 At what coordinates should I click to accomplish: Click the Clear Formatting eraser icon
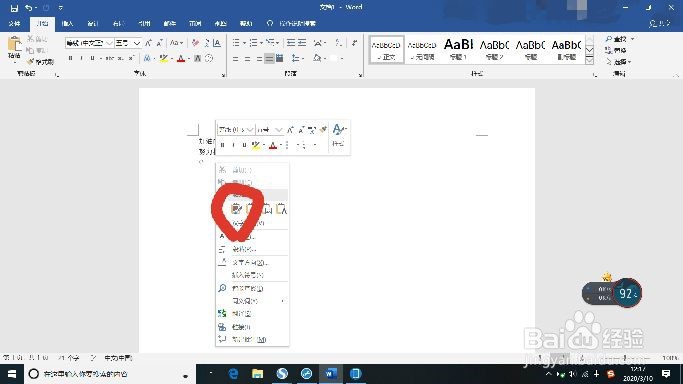[x=195, y=43]
